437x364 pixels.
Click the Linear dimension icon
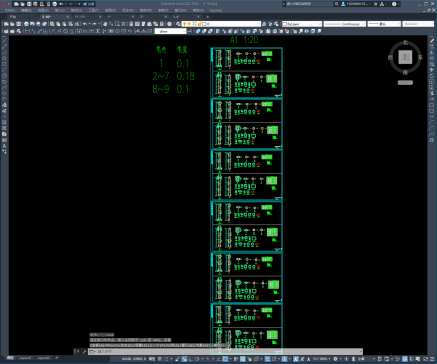click(x=27, y=31)
